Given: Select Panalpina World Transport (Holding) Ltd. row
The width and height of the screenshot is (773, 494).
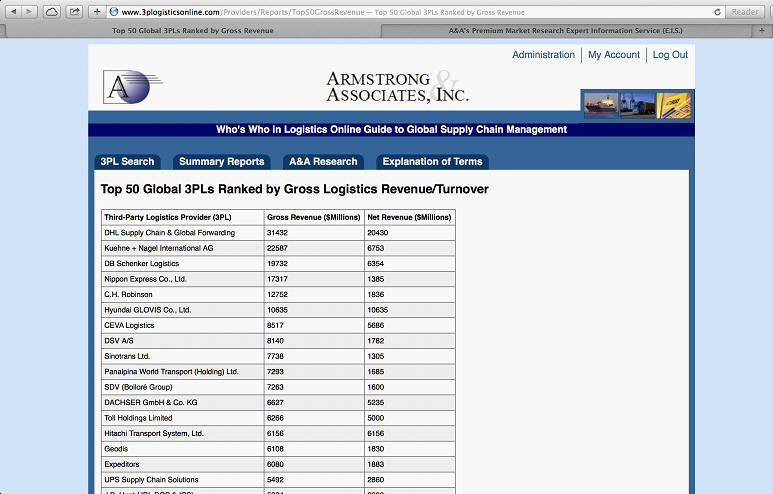Looking at the screenshot, I should click(278, 372).
